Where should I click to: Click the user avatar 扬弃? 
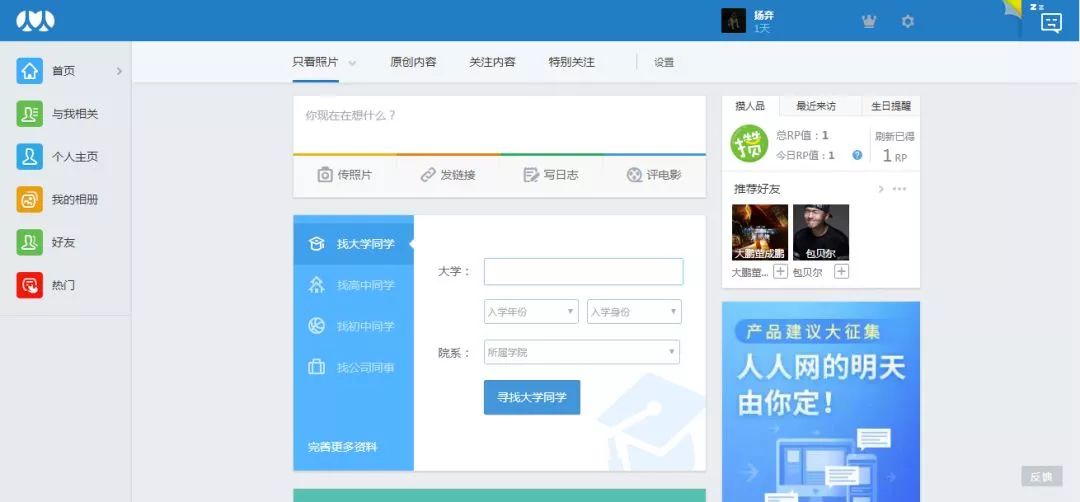click(x=734, y=21)
